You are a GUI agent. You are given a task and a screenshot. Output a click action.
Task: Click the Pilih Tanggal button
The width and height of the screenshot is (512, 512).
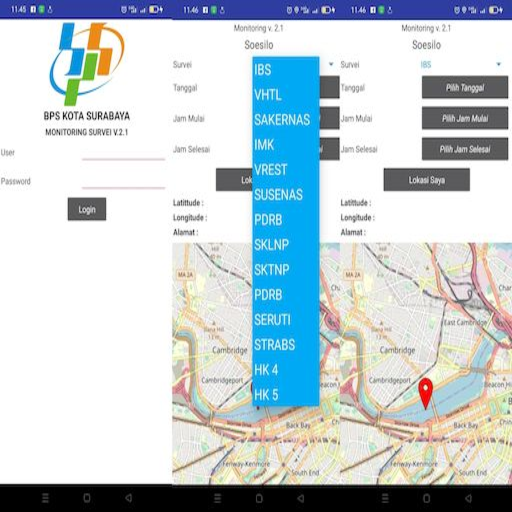pyautogui.click(x=465, y=87)
